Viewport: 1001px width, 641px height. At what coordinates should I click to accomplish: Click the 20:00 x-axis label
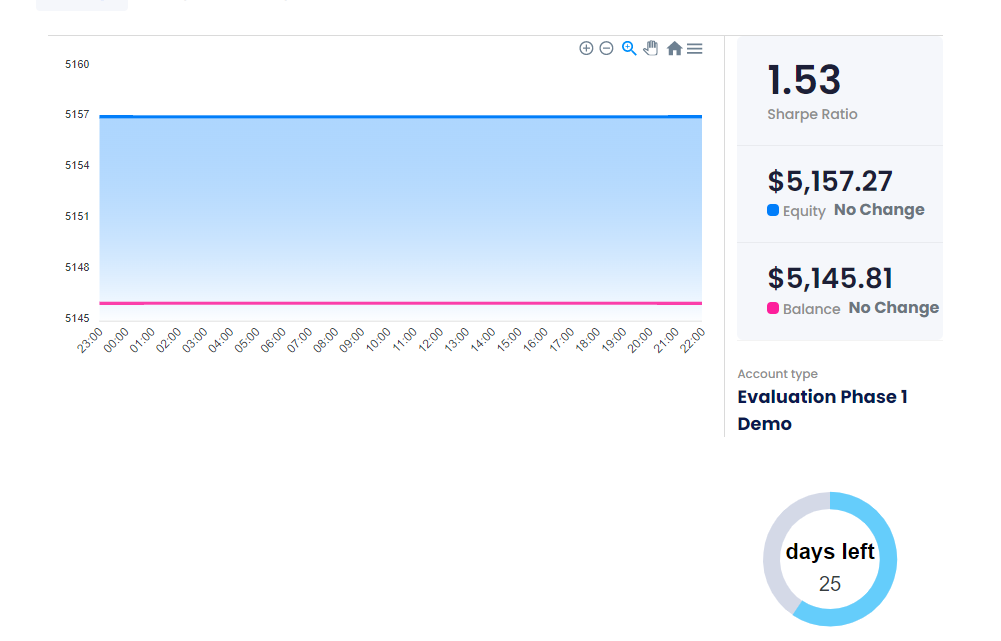click(x=640, y=340)
